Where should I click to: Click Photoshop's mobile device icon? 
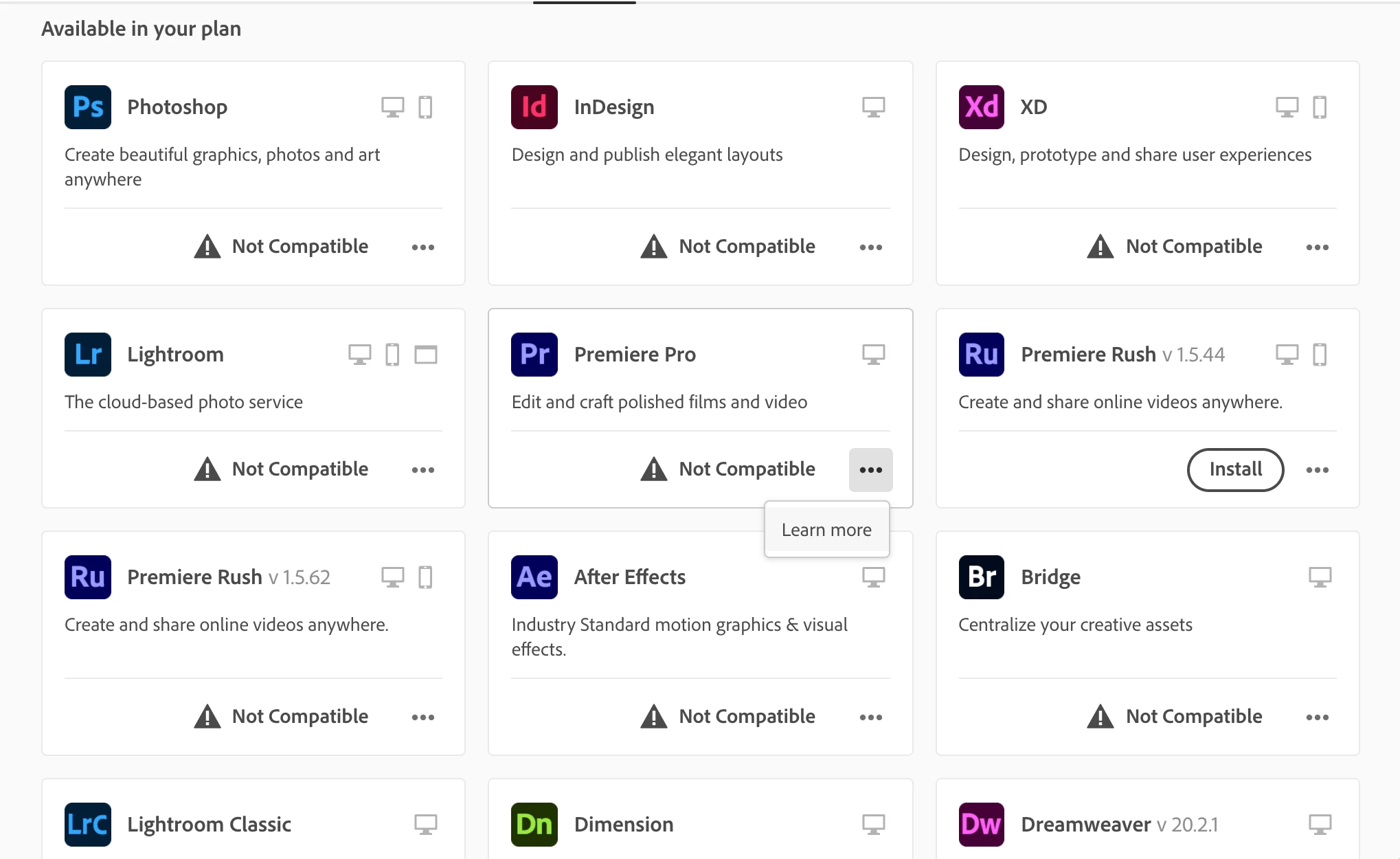[425, 107]
